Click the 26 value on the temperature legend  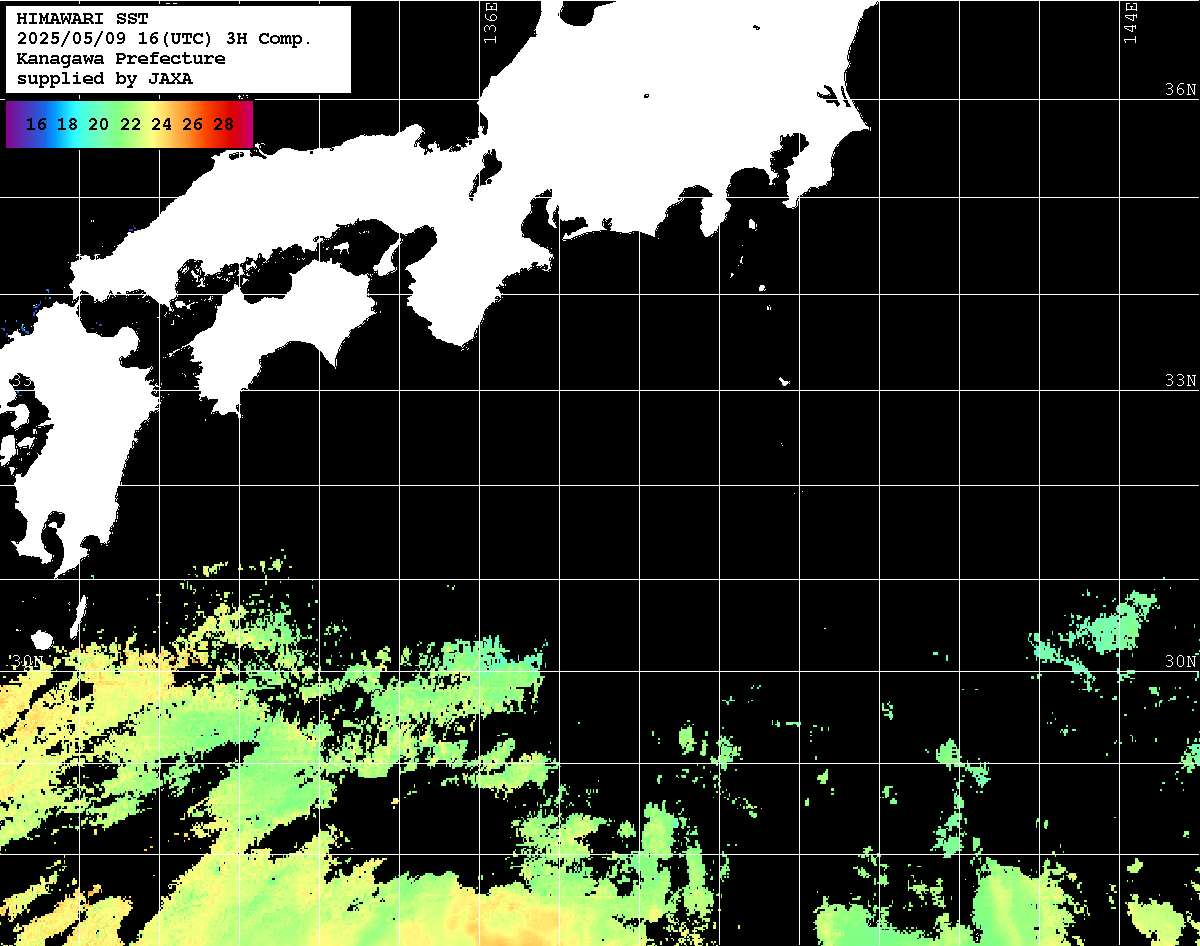click(193, 125)
